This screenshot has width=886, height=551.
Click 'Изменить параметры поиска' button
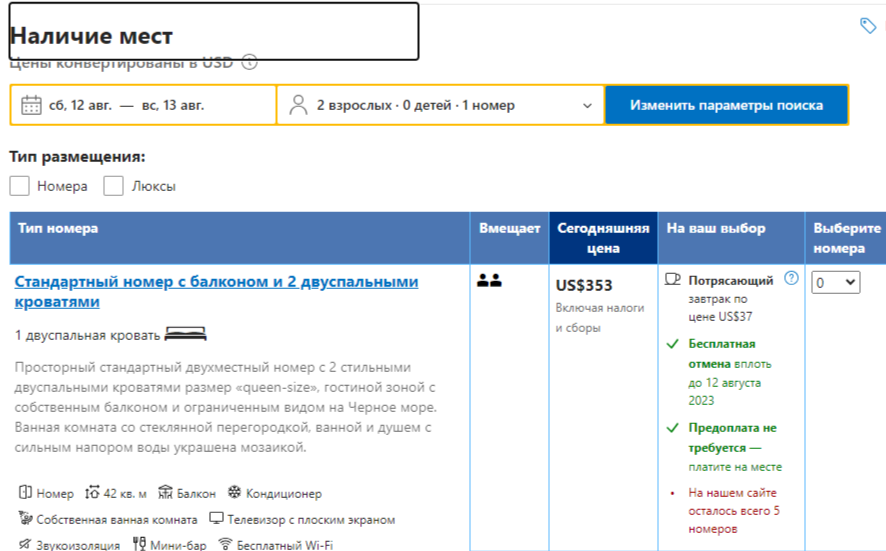click(x=727, y=105)
